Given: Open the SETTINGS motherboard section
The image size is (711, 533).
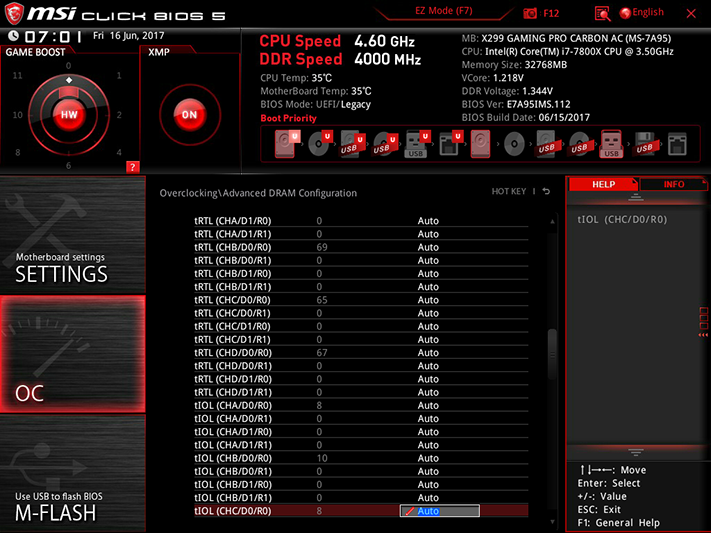Looking at the screenshot, I should [x=73, y=235].
